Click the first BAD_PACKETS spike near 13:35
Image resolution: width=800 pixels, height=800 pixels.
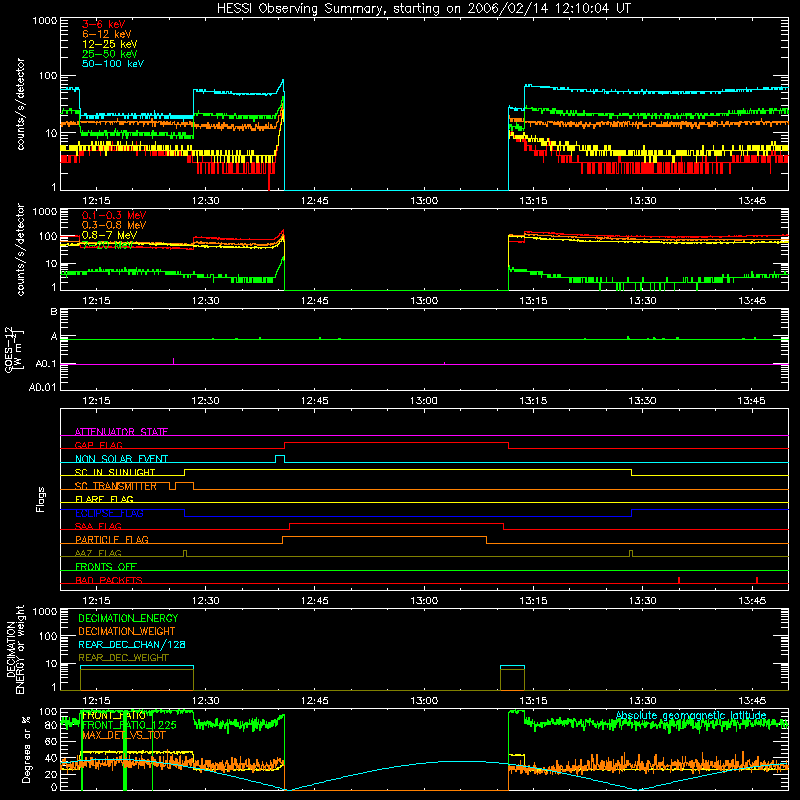[679, 580]
